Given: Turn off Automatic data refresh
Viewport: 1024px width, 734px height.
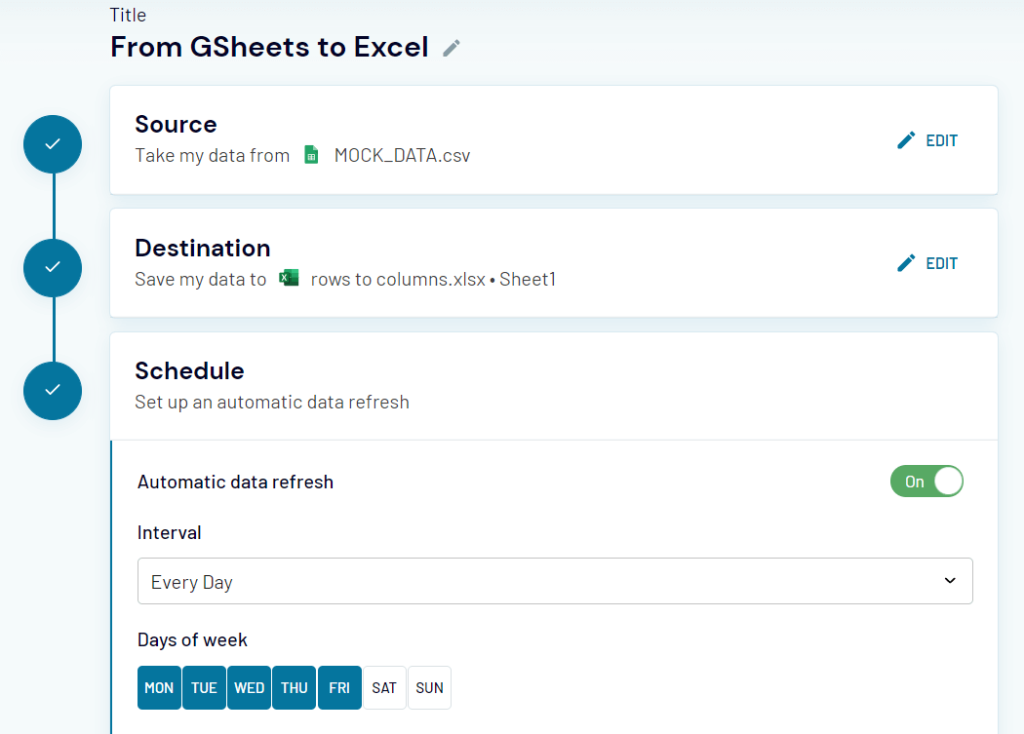Looking at the screenshot, I should [926, 481].
